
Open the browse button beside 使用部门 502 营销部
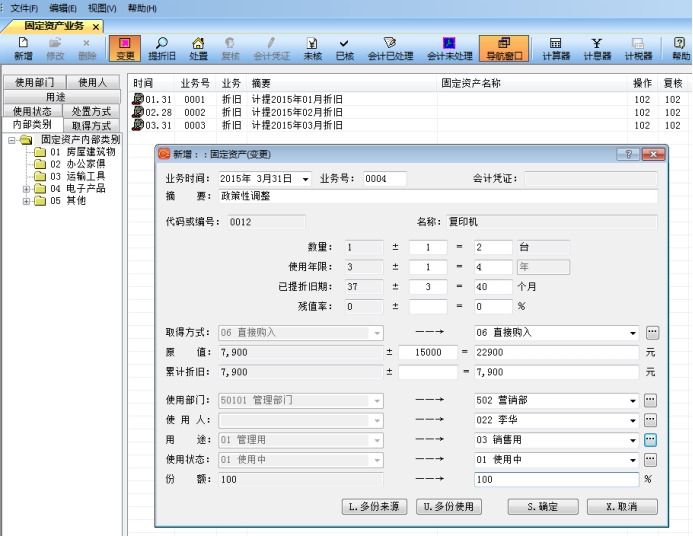coord(650,400)
